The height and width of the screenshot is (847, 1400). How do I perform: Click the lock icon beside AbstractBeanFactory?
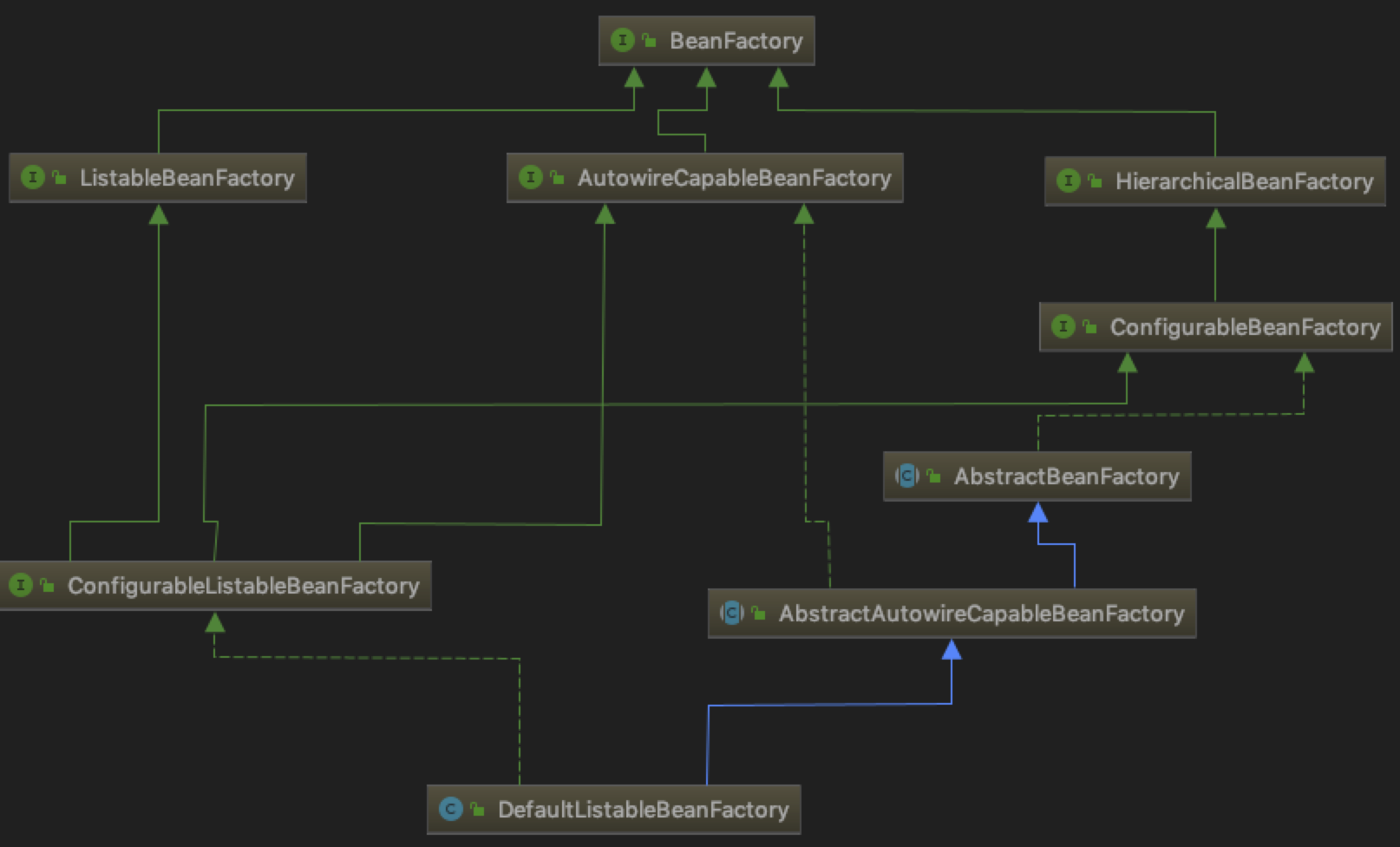pyautogui.click(x=933, y=476)
